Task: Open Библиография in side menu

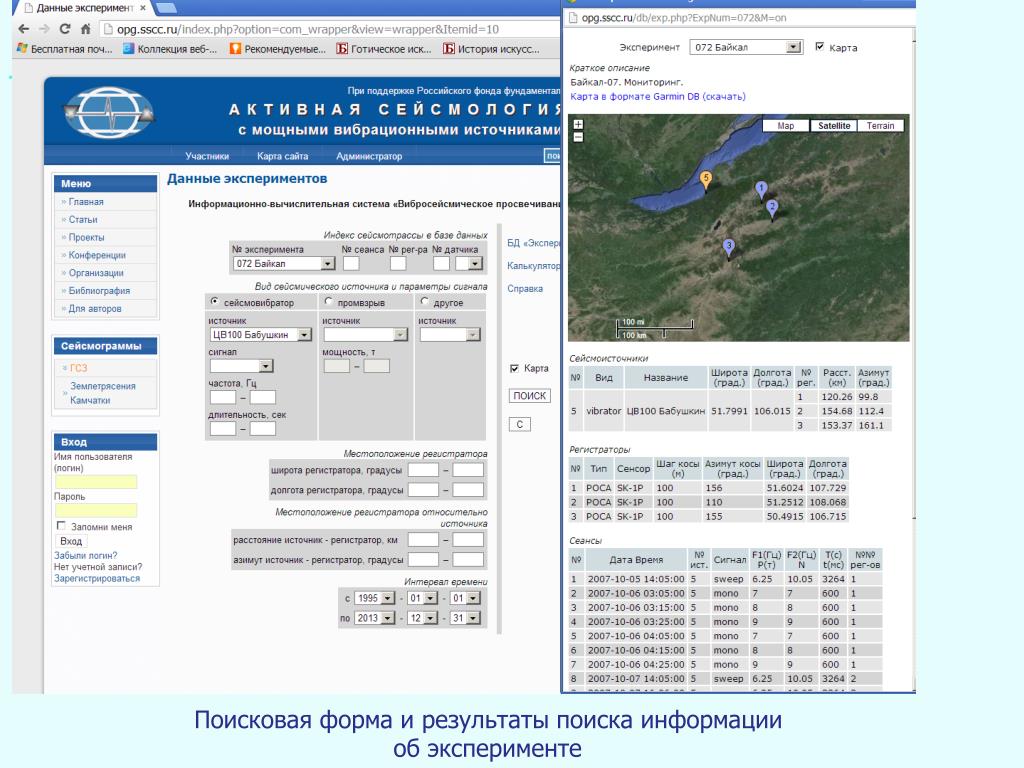Action: tap(99, 291)
